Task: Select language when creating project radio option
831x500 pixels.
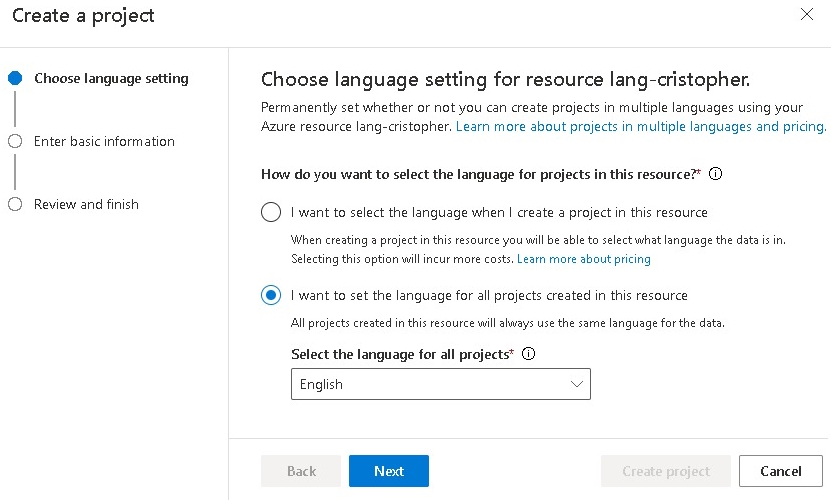Action: tap(271, 212)
